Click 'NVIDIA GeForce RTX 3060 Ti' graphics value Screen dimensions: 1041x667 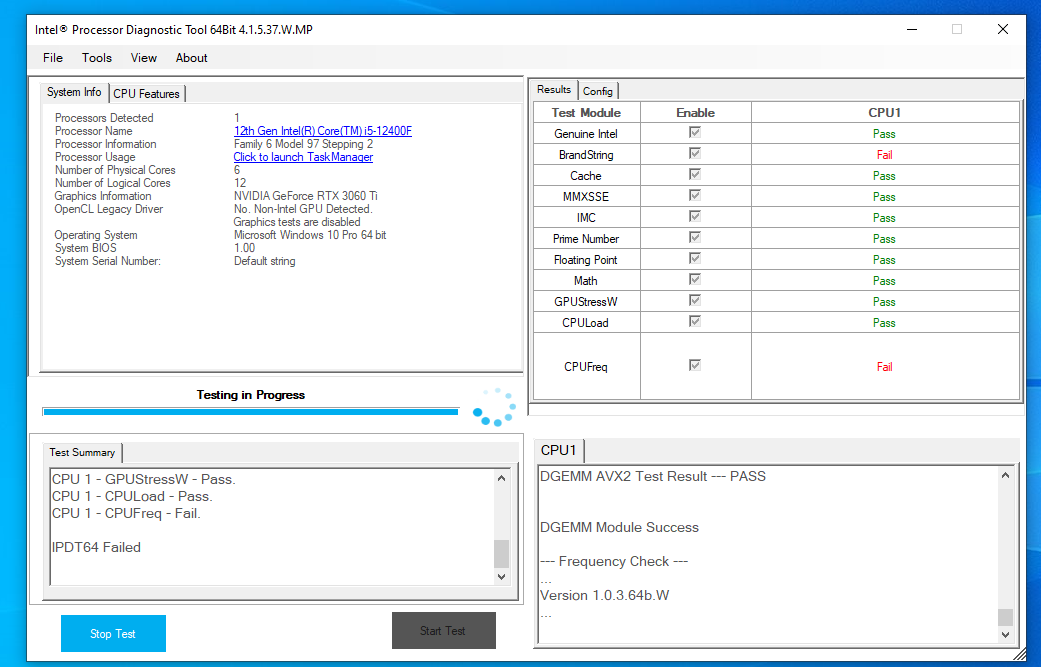point(305,196)
